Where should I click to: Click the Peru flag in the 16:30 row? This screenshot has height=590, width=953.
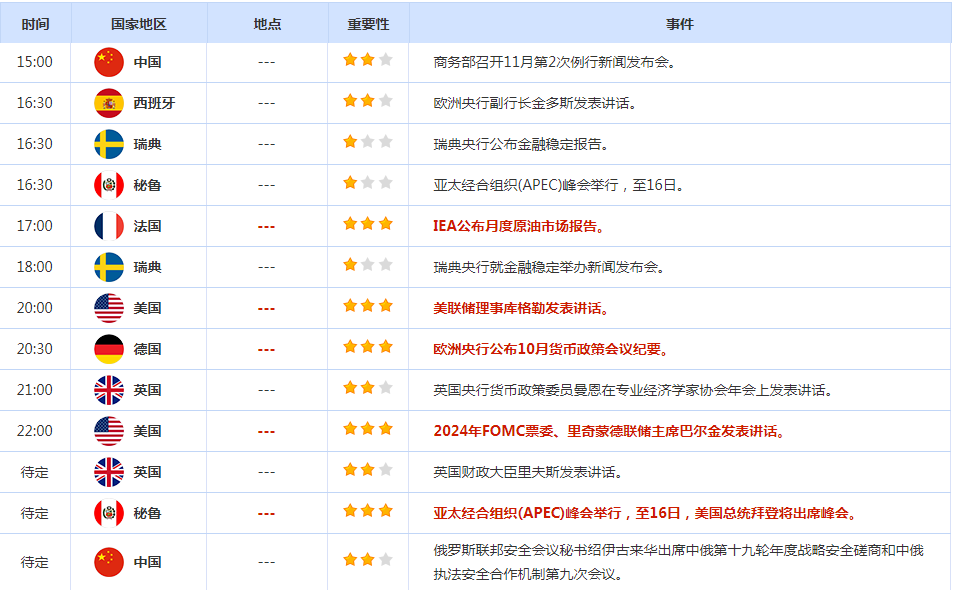click(109, 185)
